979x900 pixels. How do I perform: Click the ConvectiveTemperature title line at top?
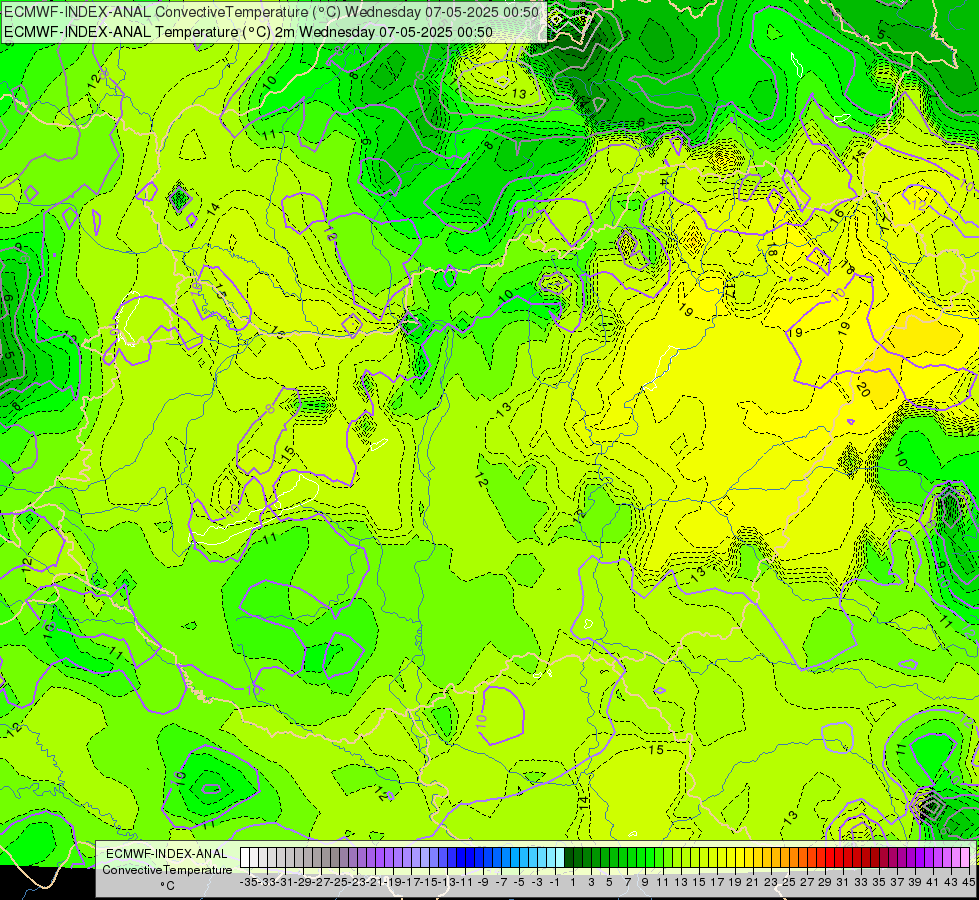coord(271,12)
